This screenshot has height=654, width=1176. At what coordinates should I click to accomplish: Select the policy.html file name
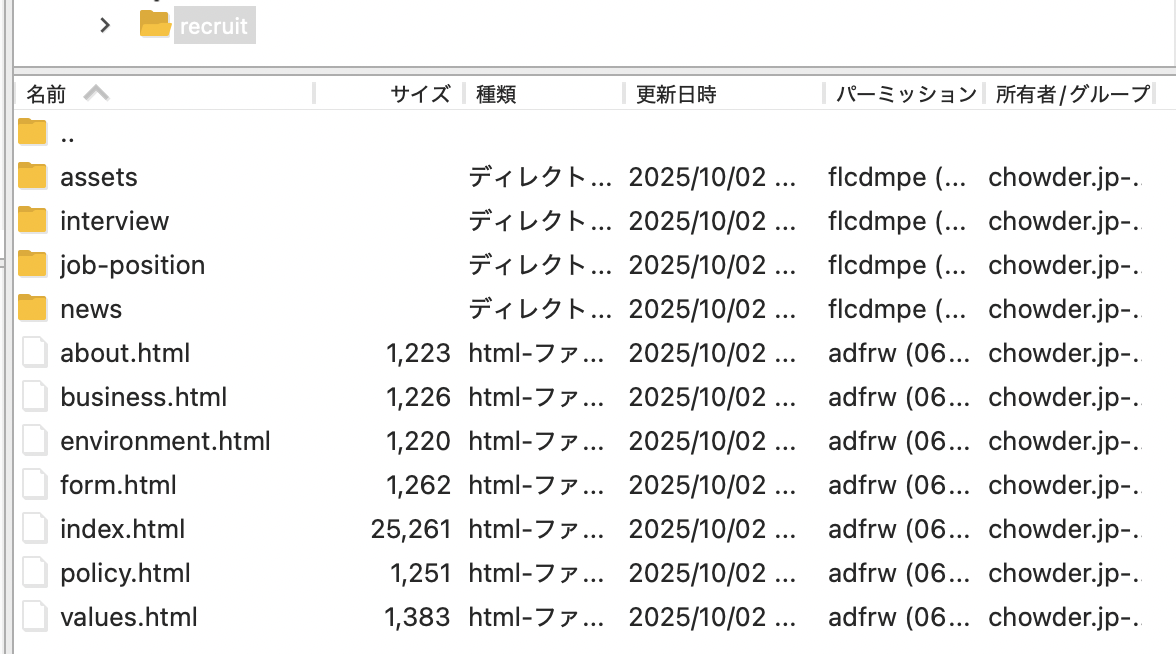tap(125, 573)
